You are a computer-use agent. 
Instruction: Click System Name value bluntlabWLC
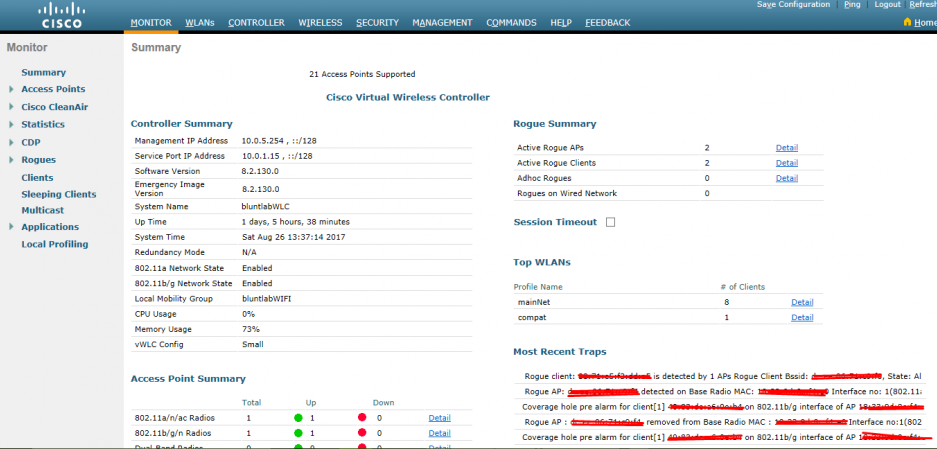[x=264, y=206]
